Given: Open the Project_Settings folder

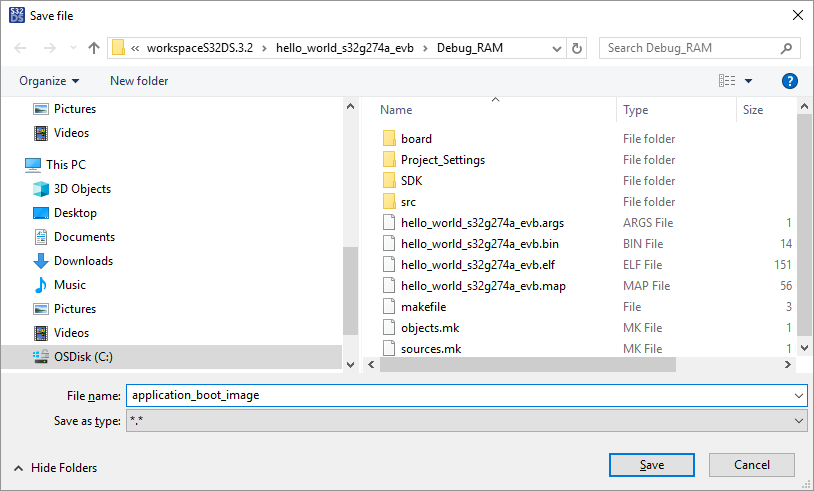Looking at the screenshot, I should 442,160.
